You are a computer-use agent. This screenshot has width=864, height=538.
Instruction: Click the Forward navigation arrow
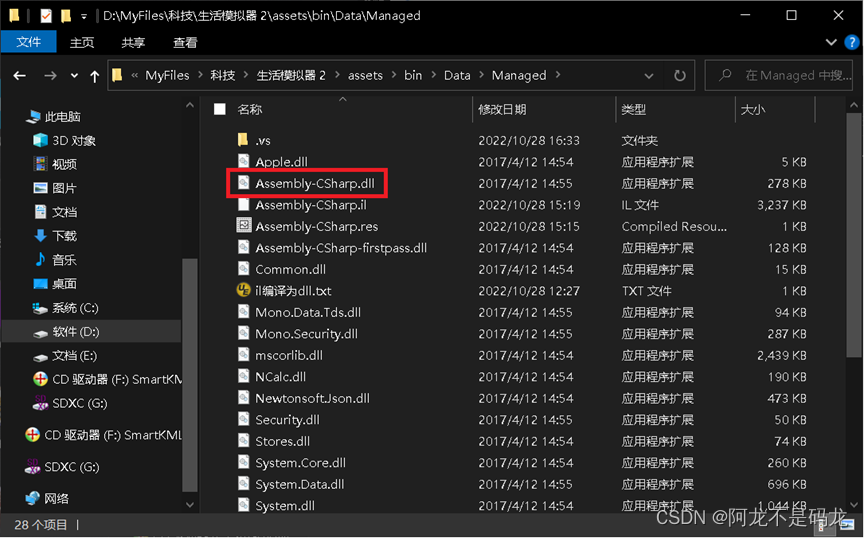coord(50,76)
